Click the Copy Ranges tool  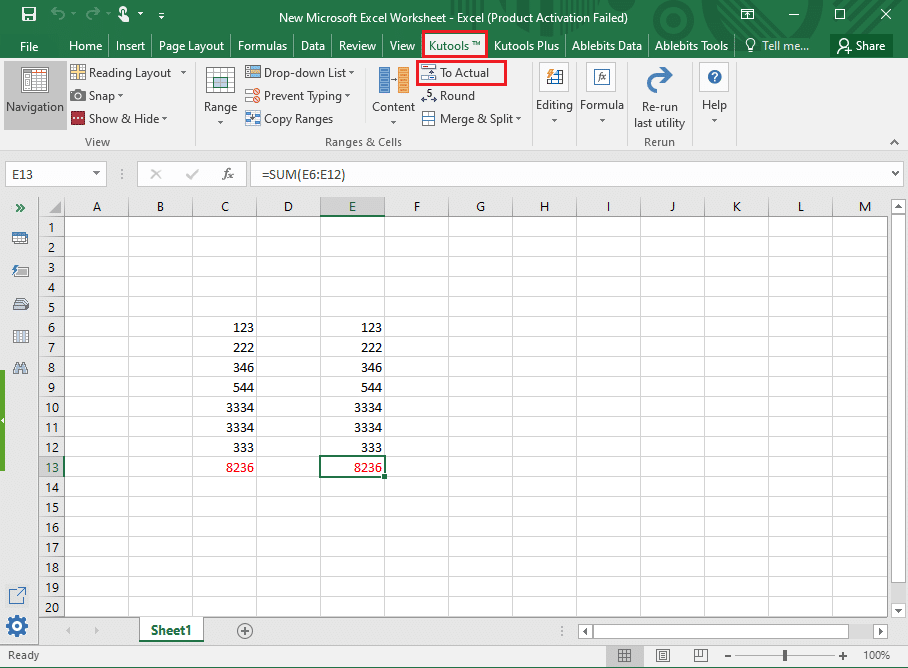tap(289, 119)
